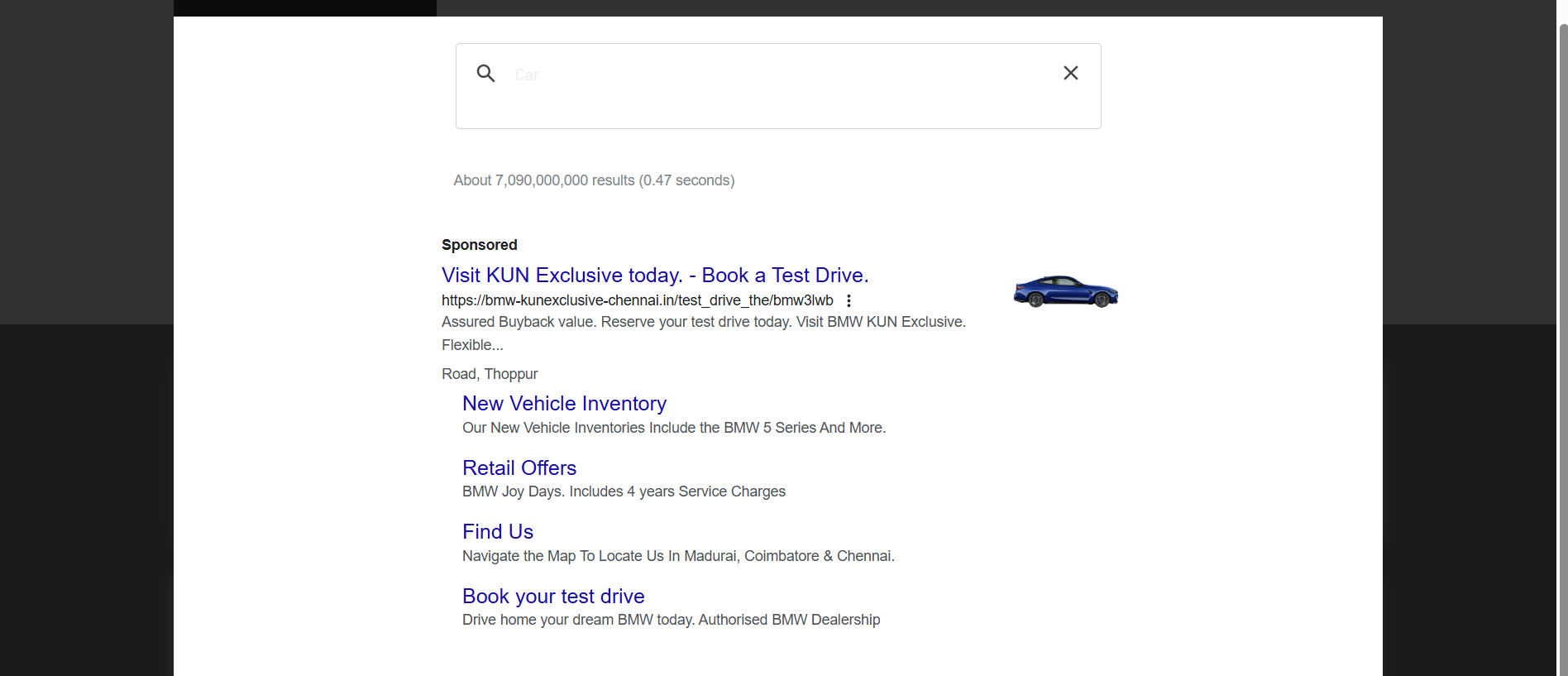
Task: Click the bmw-kunexclusive-chennai.in URL
Action: pyautogui.click(x=638, y=300)
